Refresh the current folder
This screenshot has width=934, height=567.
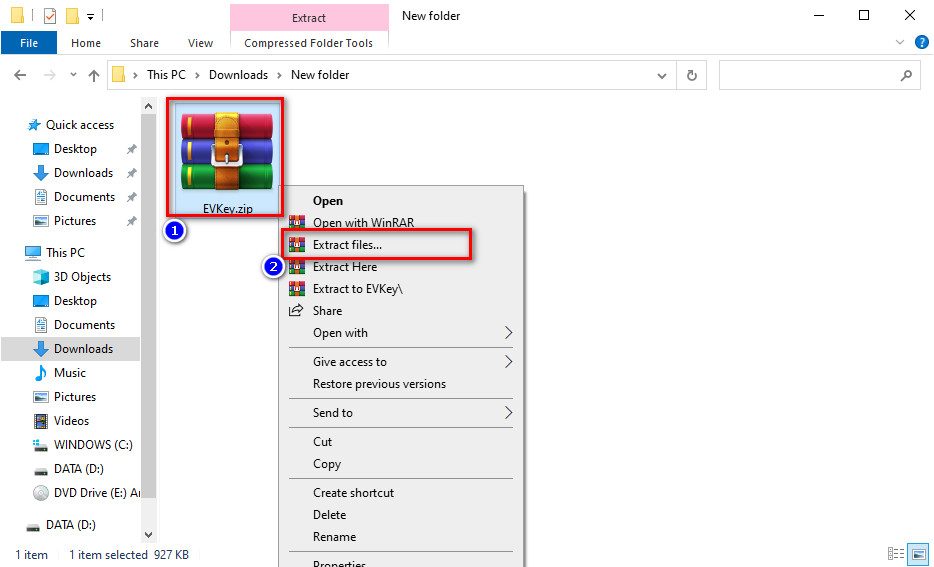(692, 76)
